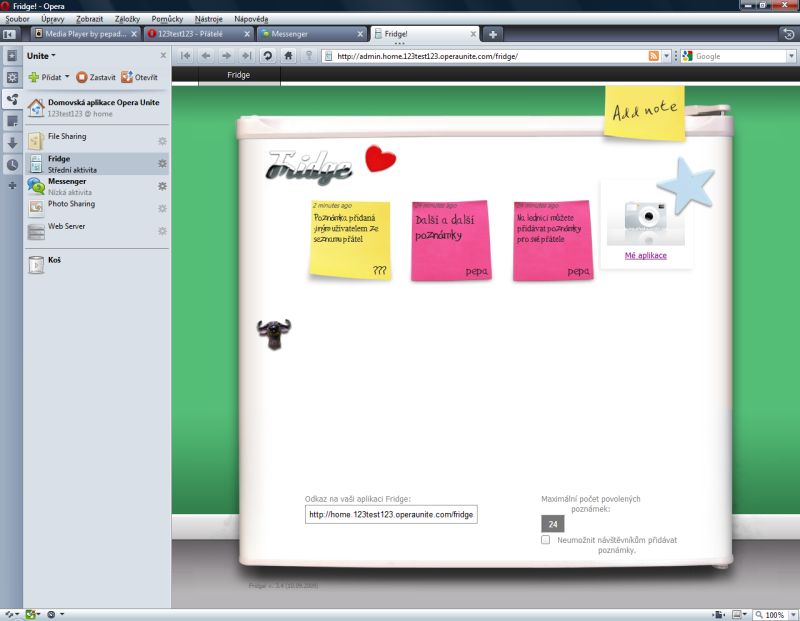Add a panel with the plus icon
800x621 pixels.
click(12, 185)
